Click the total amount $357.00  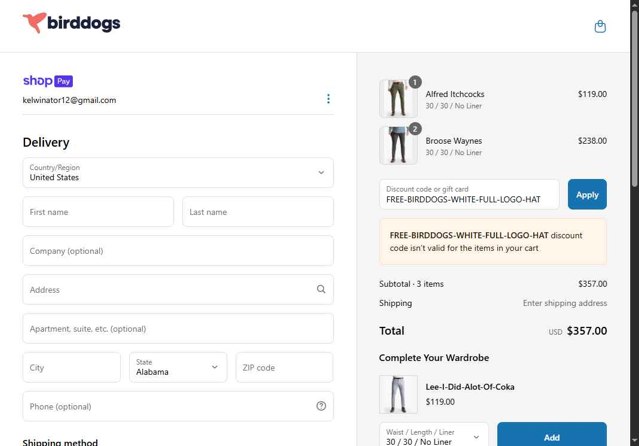coord(587,331)
